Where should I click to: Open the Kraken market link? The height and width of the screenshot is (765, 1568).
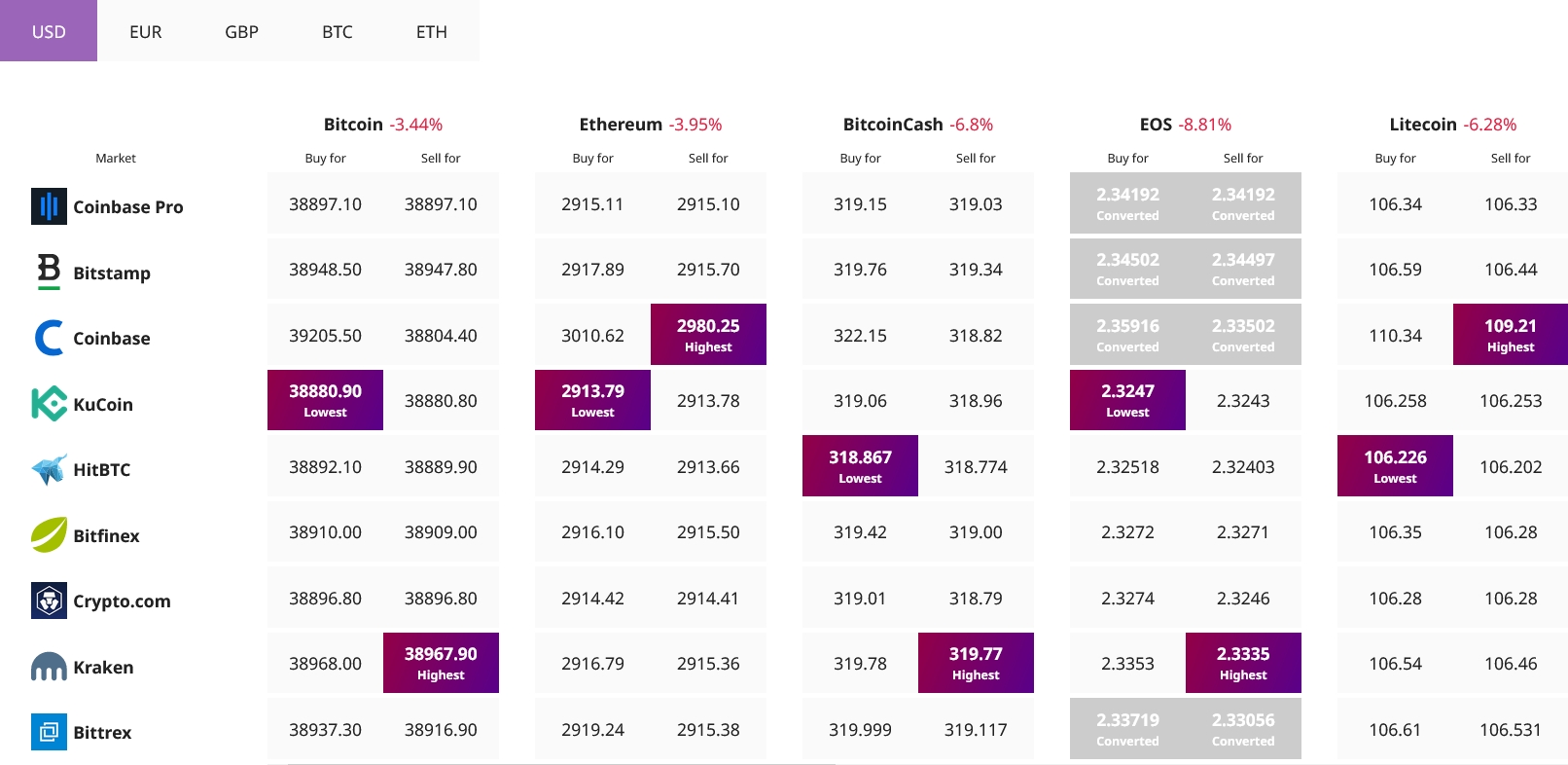103,667
